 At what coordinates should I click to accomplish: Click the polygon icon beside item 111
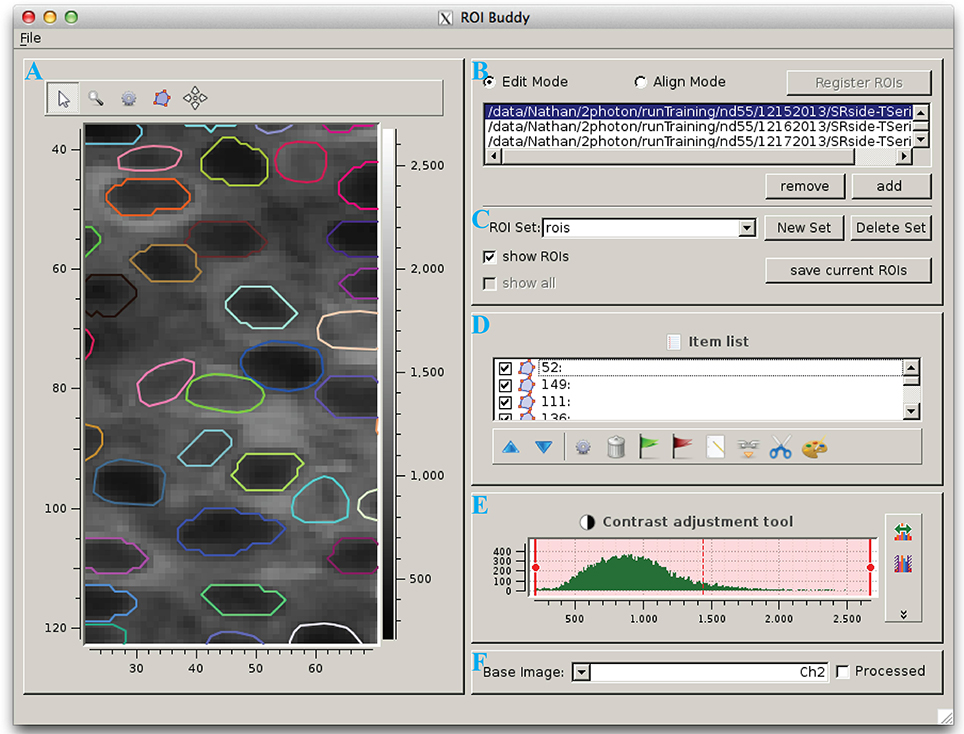(526, 402)
